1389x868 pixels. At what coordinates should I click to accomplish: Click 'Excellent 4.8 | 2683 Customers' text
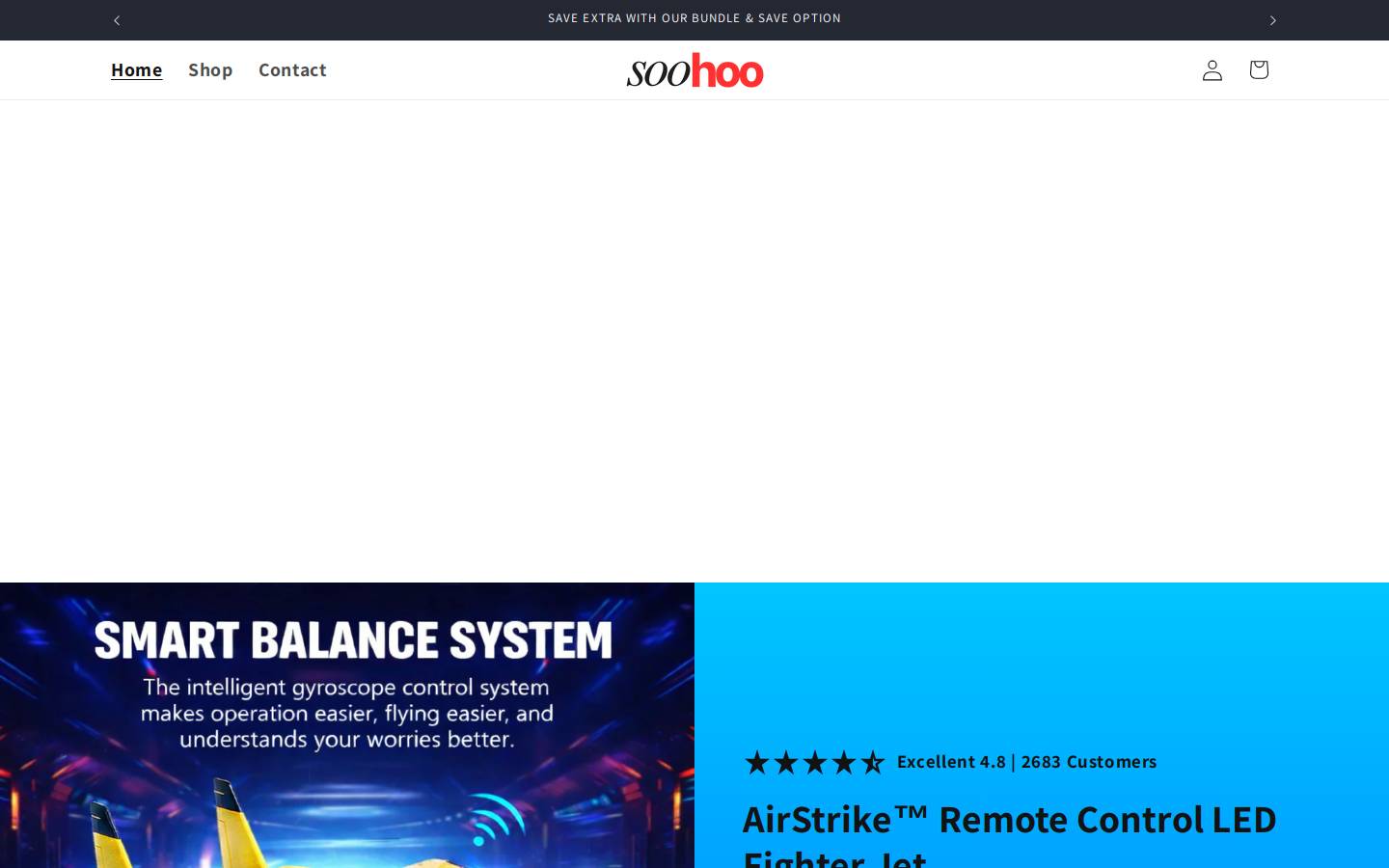click(1026, 762)
